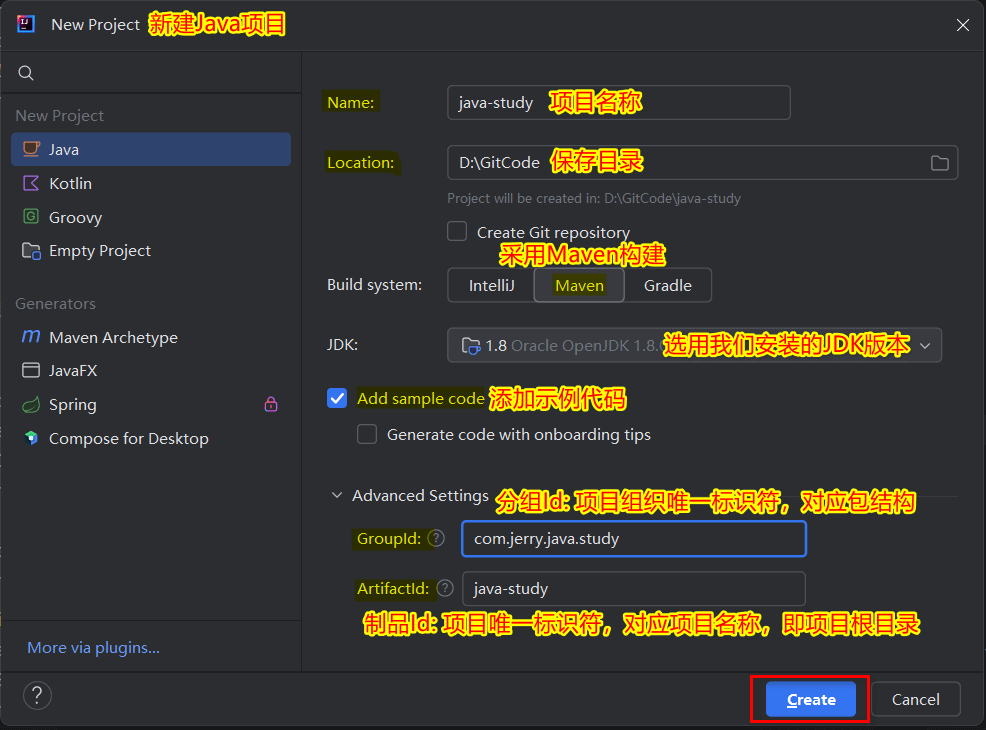Collapse the Advanced Settings section

click(336, 496)
